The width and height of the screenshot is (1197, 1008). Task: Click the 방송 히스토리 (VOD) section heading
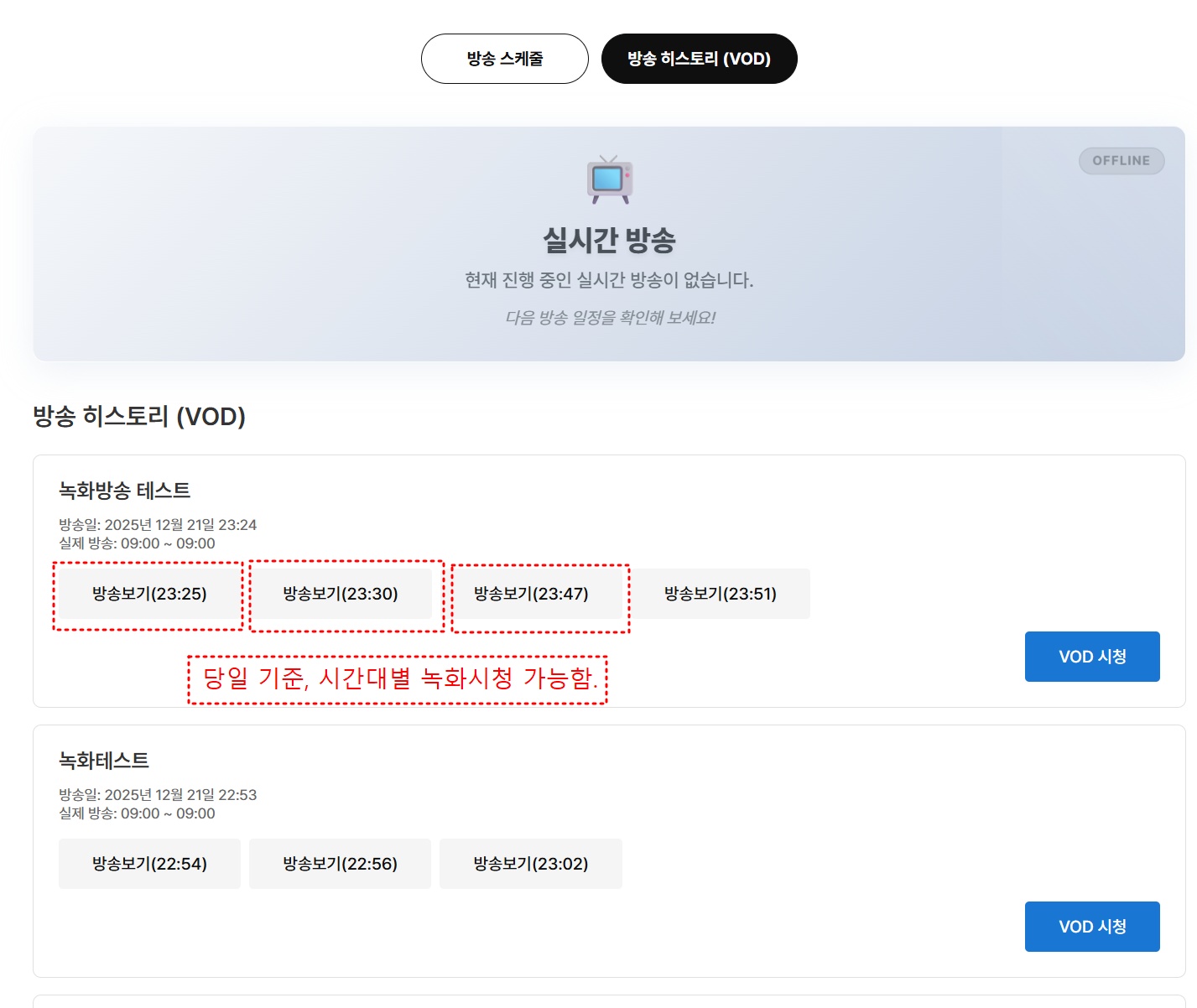tap(139, 417)
